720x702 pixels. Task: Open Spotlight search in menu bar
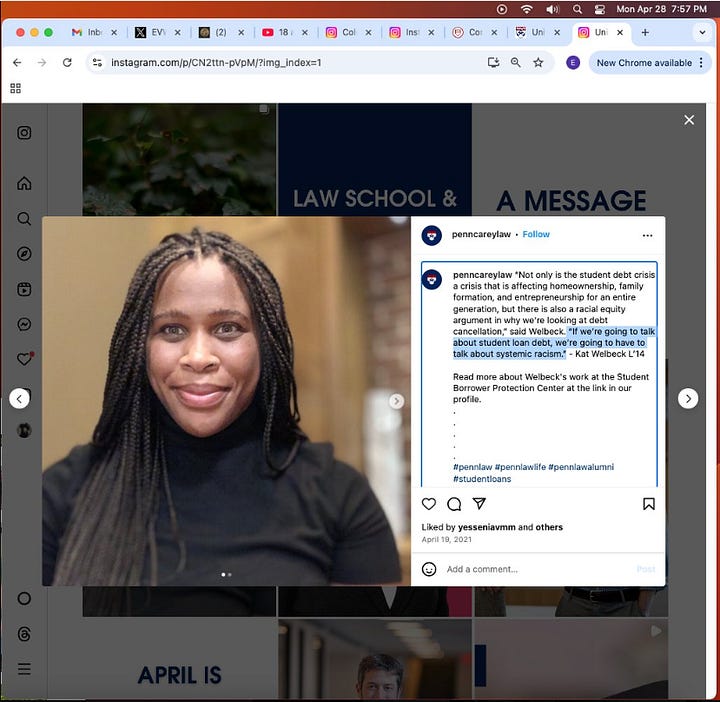click(x=577, y=9)
